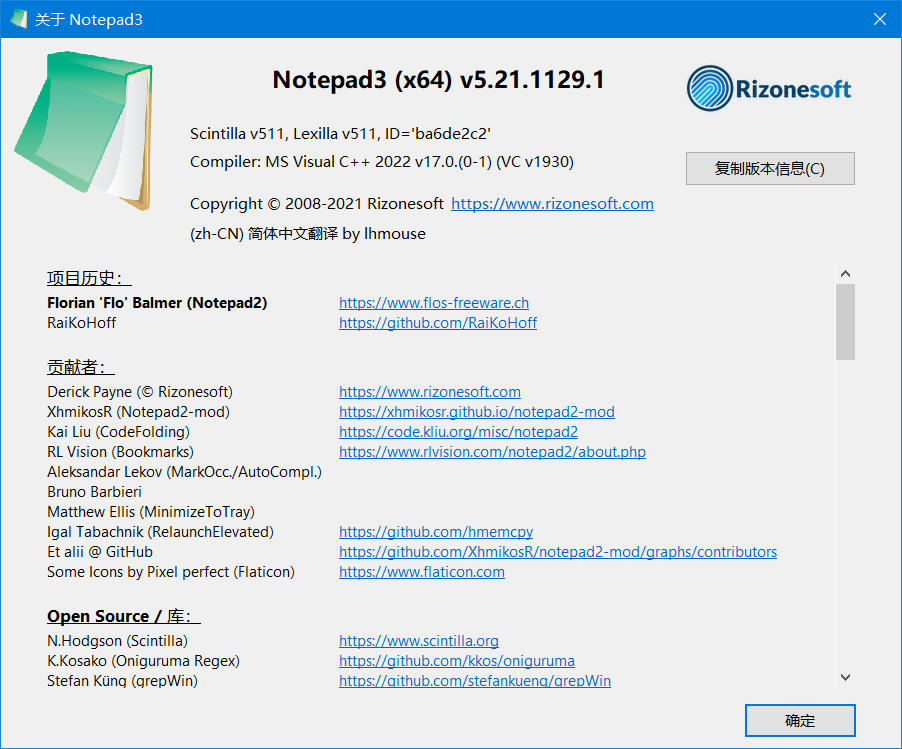The image size is (902, 749).
Task: Click the Notepad3 notepad logo image
Action: [84, 131]
